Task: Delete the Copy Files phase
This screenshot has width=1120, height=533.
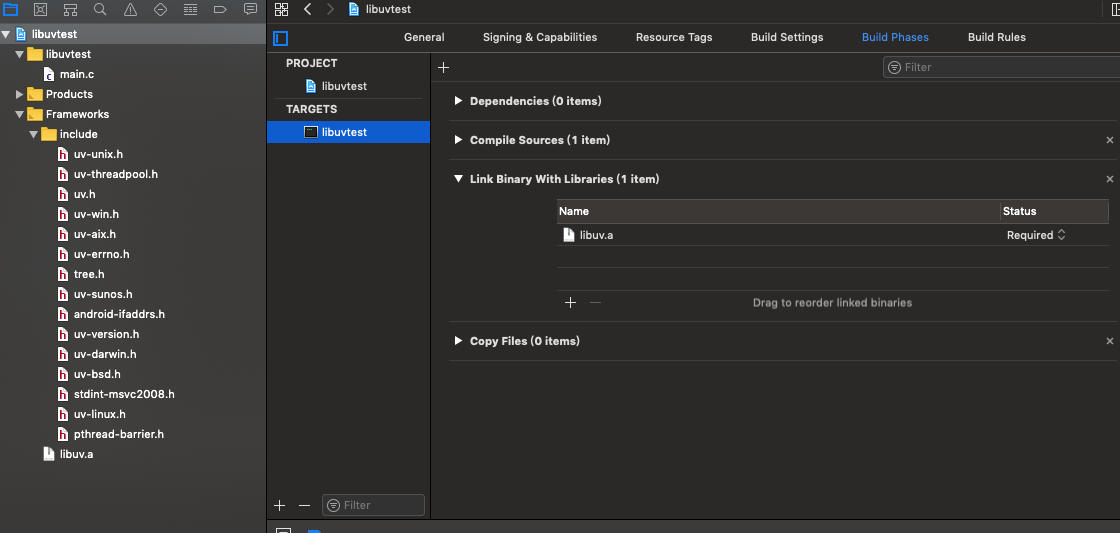Action: pos(1109,342)
